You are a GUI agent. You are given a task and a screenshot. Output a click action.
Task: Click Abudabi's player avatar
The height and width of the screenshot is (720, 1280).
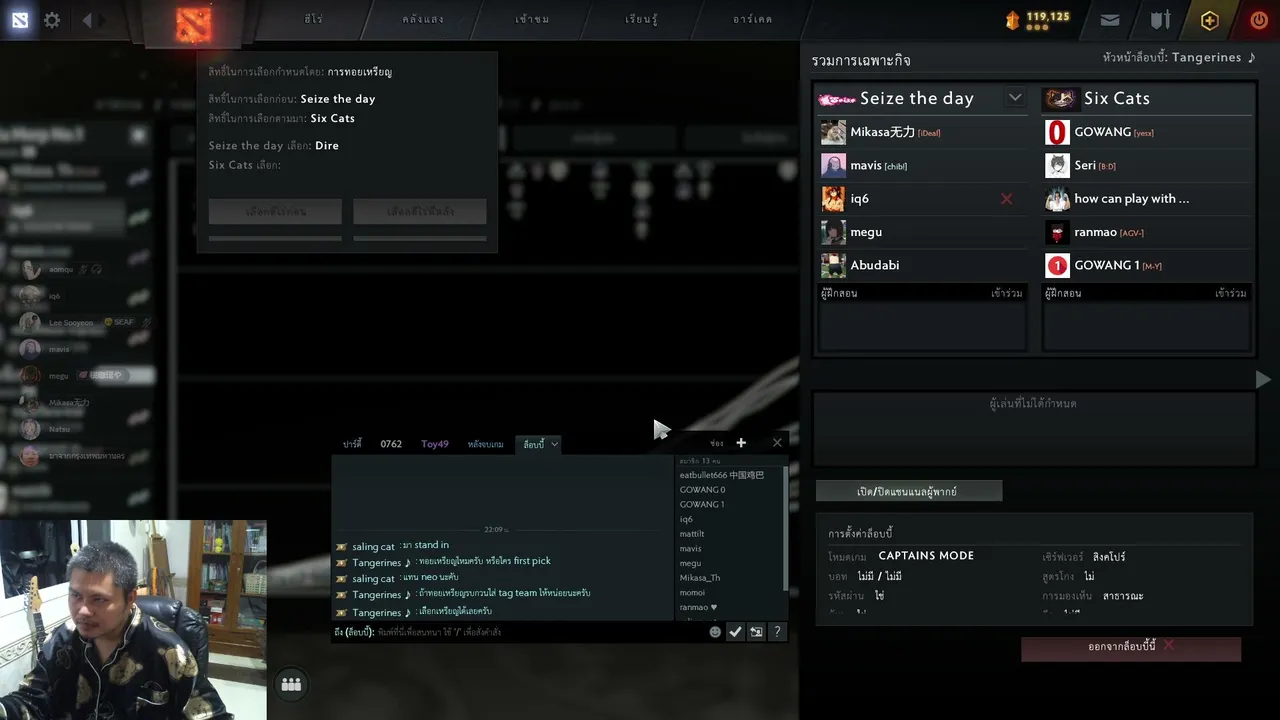pos(833,265)
